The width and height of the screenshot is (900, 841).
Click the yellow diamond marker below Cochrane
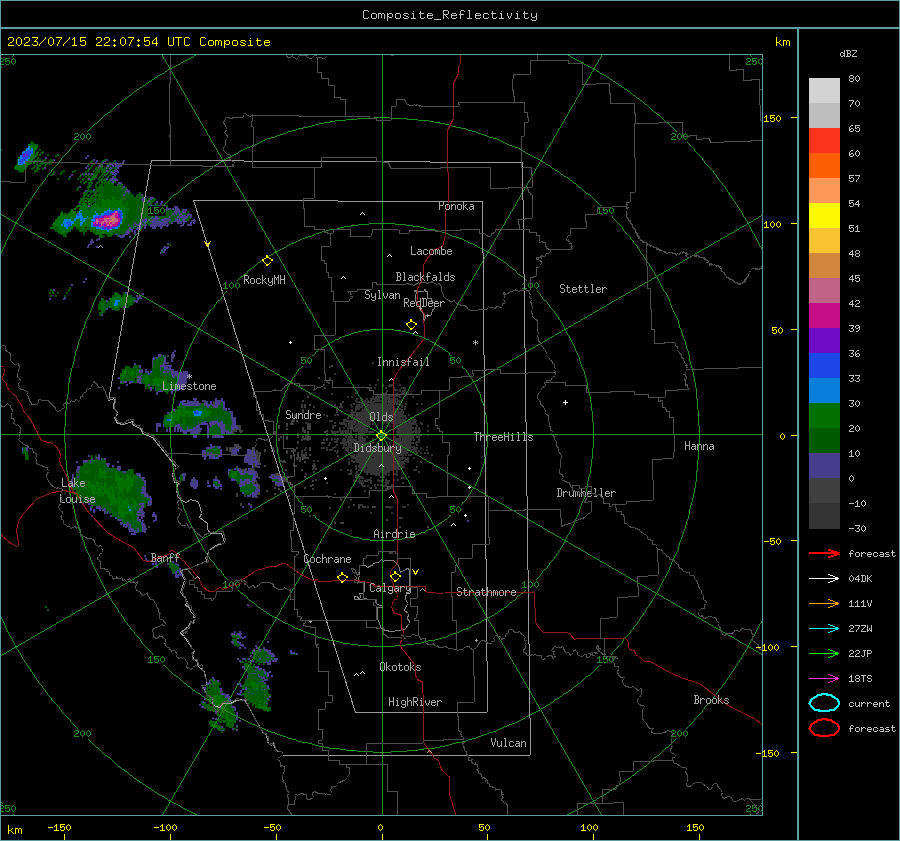[342, 577]
